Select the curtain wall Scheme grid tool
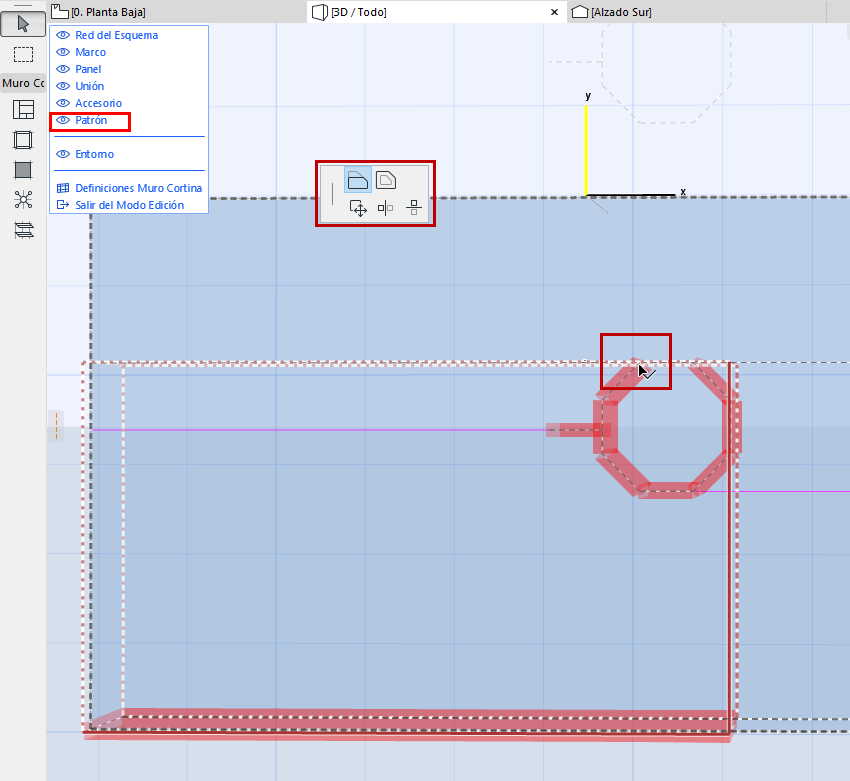The image size is (850, 781). pyautogui.click(x=22, y=110)
